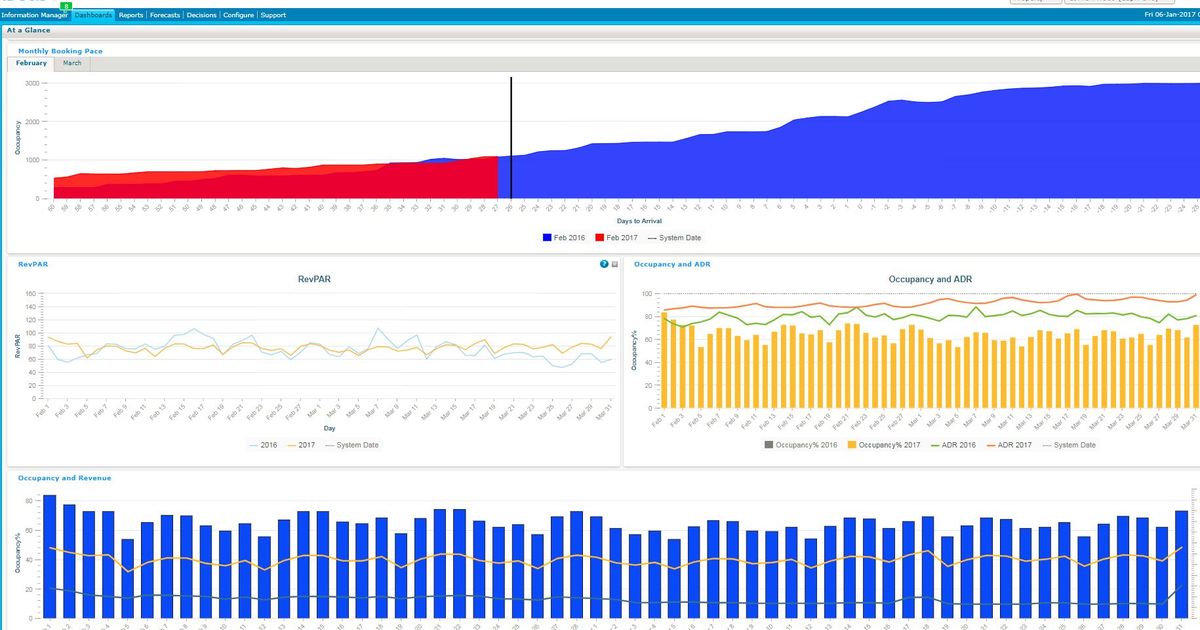Click the At a Glance section header
Viewport: 1200px width, 630px height.
pyautogui.click(x=28, y=30)
